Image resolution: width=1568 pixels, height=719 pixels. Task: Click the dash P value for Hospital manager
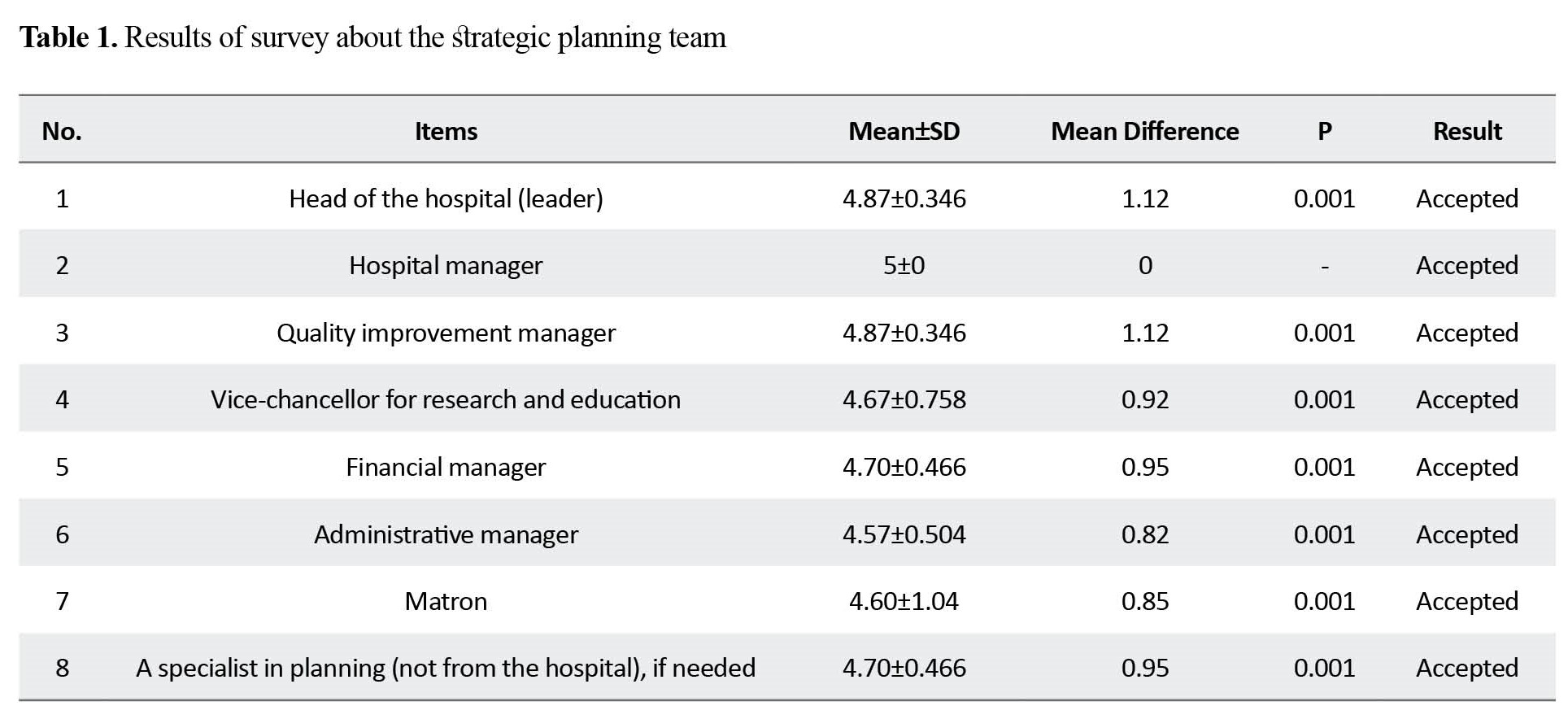tap(1325, 266)
